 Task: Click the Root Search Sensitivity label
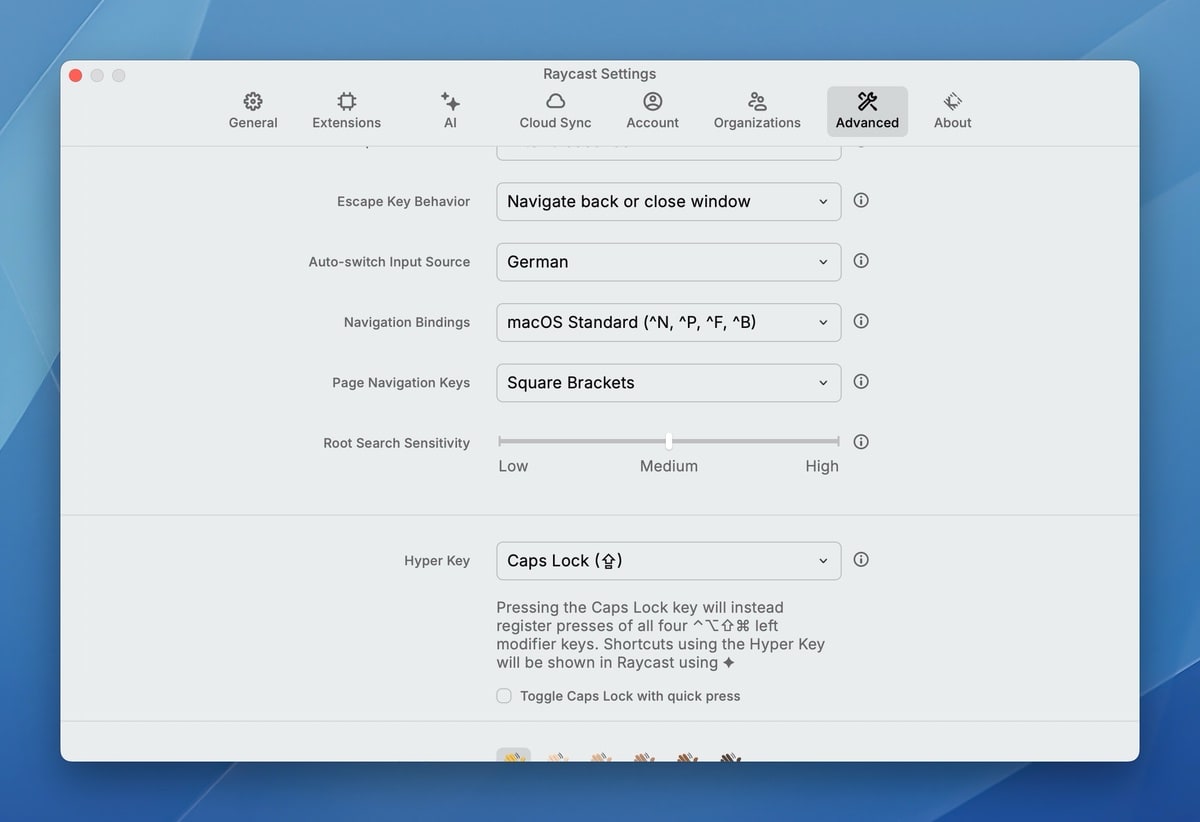click(396, 443)
